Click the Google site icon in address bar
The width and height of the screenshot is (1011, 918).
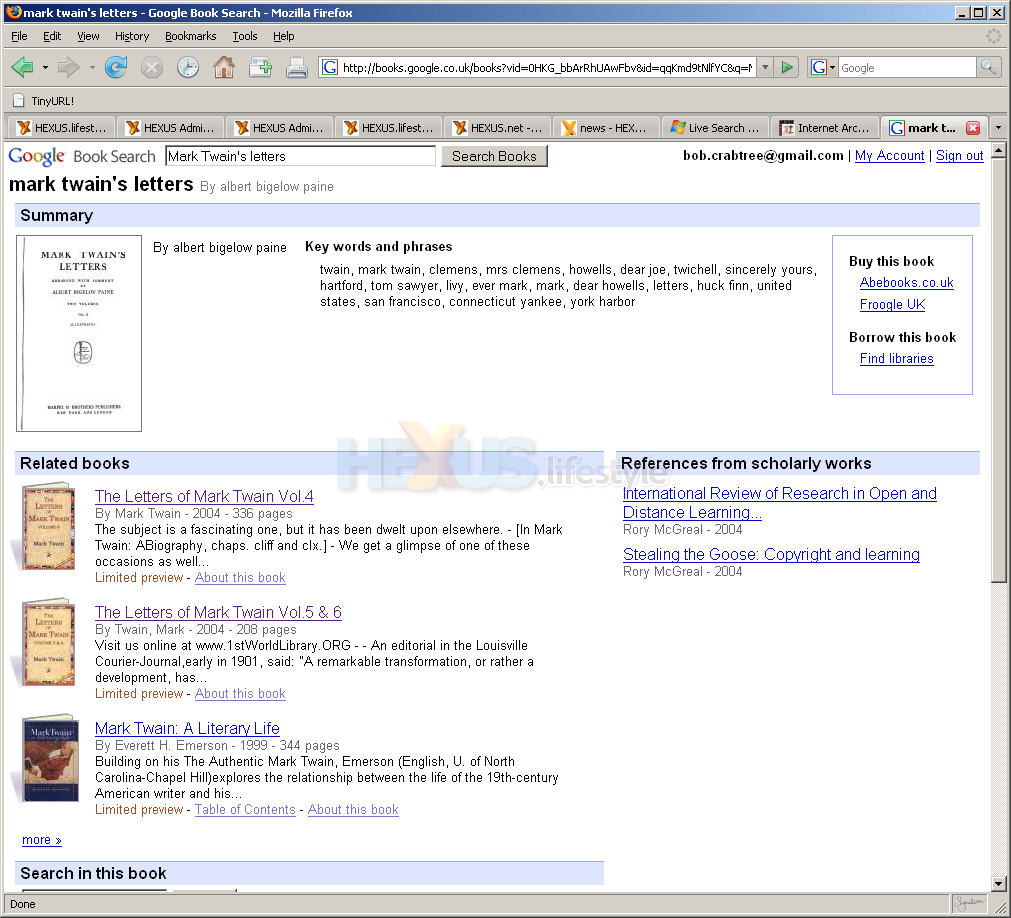[x=329, y=67]
